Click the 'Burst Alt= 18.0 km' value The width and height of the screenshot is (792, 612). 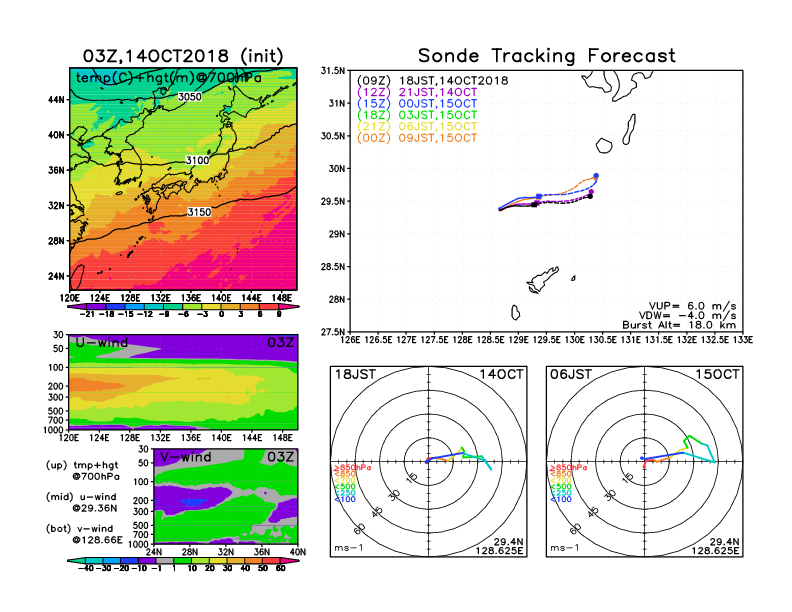coord(679,325)
